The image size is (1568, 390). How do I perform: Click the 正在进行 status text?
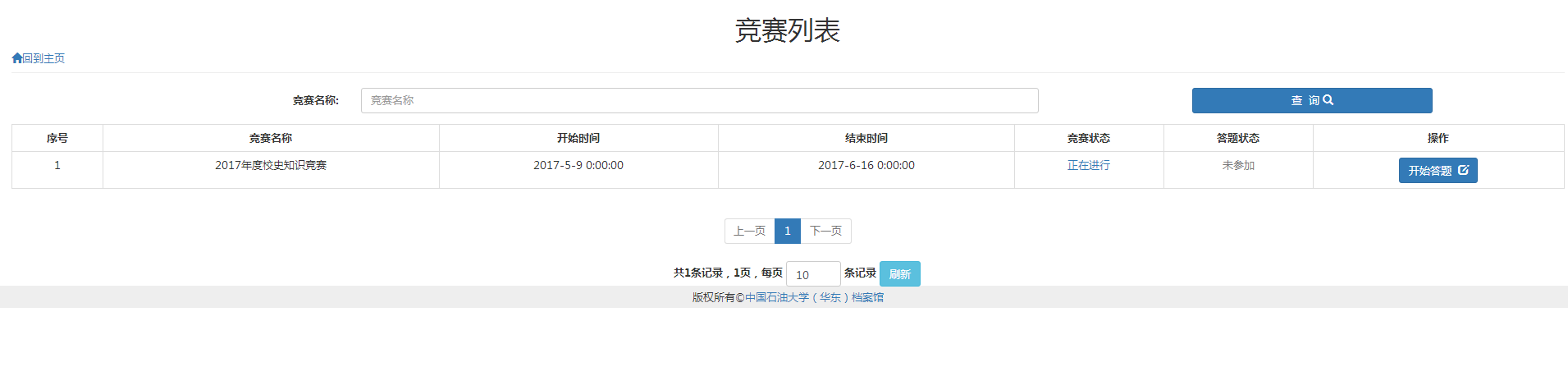(x=1089, y=165)
